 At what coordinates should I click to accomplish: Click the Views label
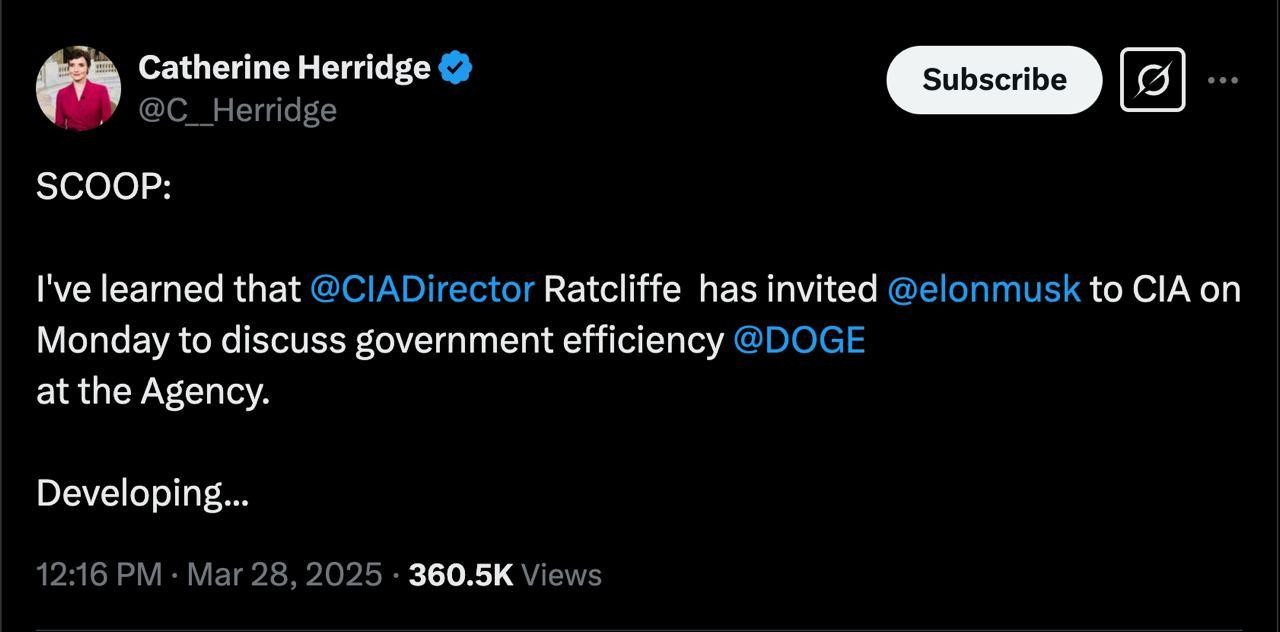561,575
